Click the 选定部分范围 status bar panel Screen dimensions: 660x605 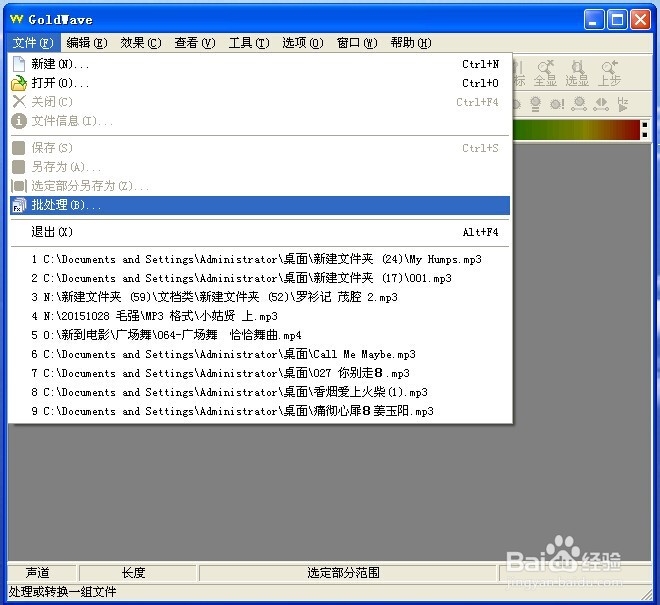(348, 573)
